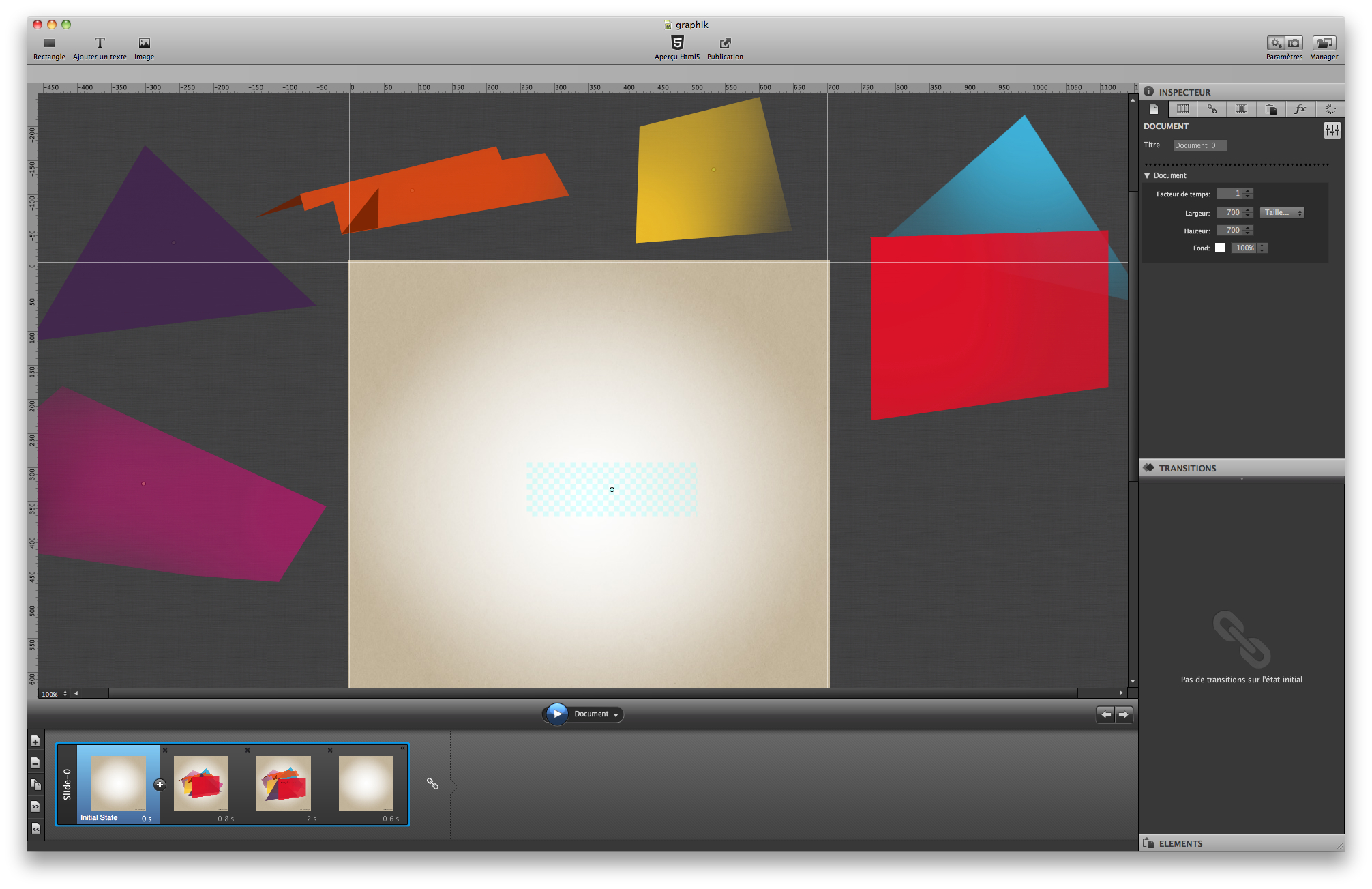Open the Taille size dropdown

[1281, 213]
